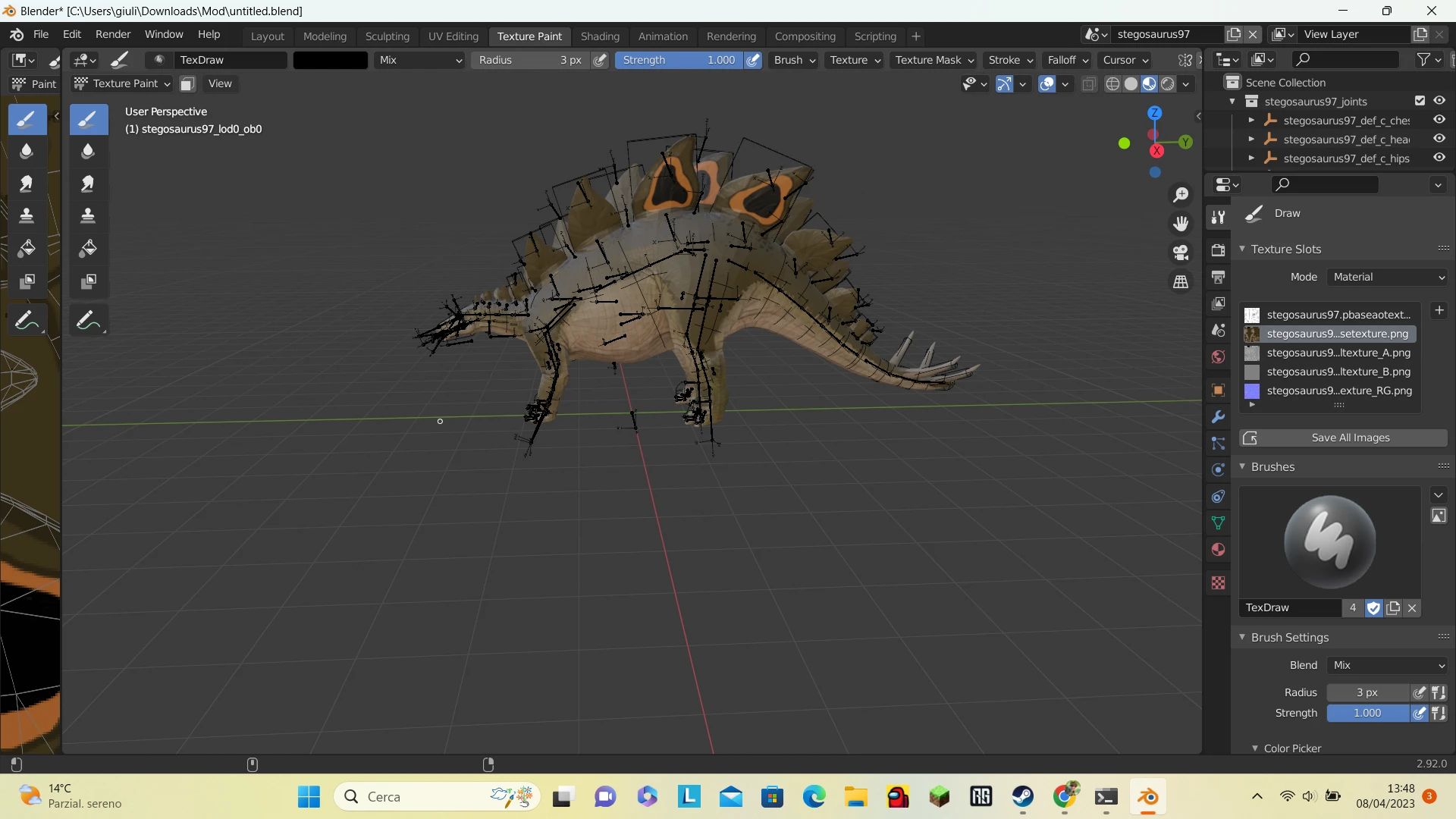The height and width of the screenshot is (819, 1456).
Task: Open the Render menu
Action: point(113,35)
